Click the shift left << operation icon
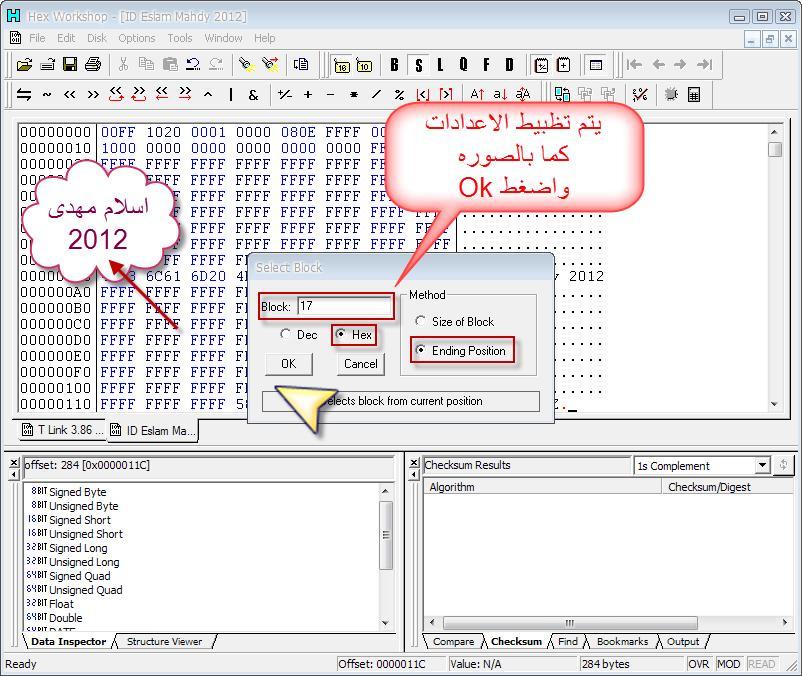 [70, 95]
